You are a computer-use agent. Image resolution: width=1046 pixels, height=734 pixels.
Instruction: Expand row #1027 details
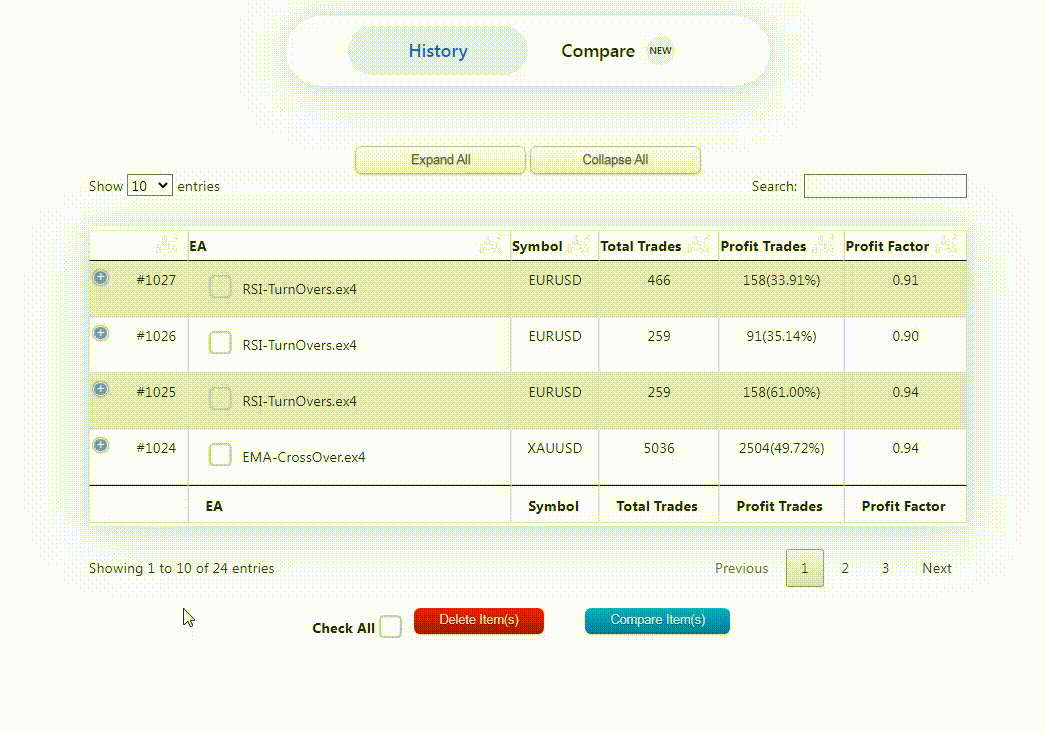[x=100, y=277]
